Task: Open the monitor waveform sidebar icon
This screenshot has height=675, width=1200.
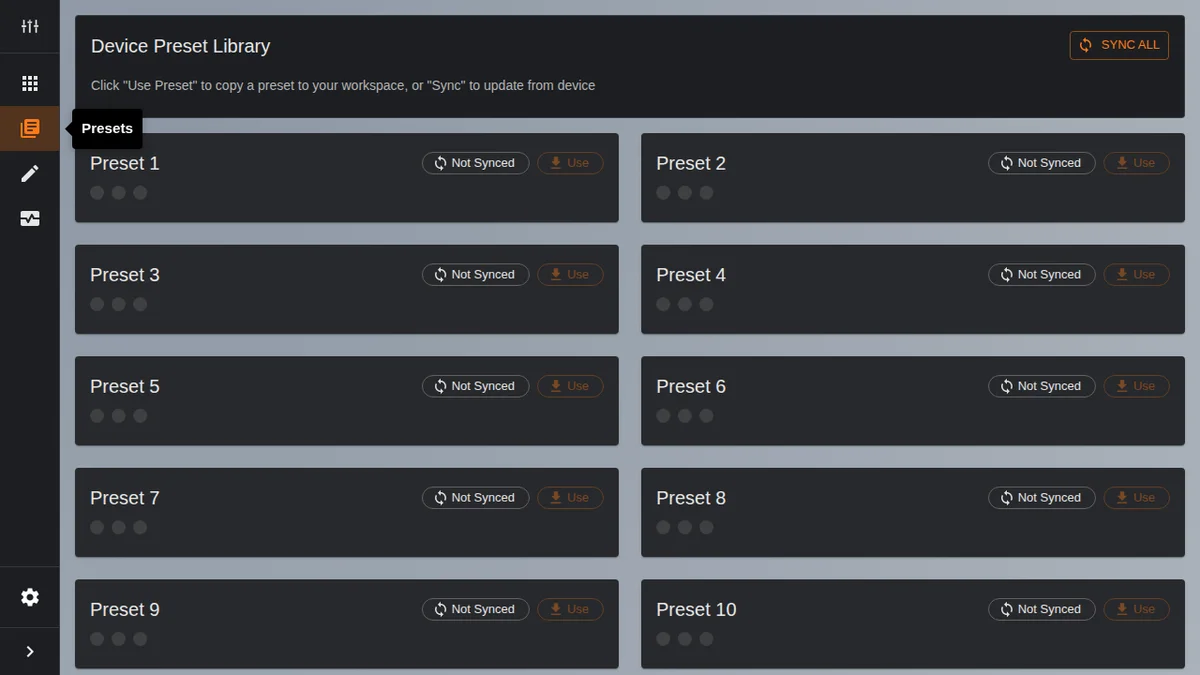Action: pyautogui.click(x=30, y=219)
